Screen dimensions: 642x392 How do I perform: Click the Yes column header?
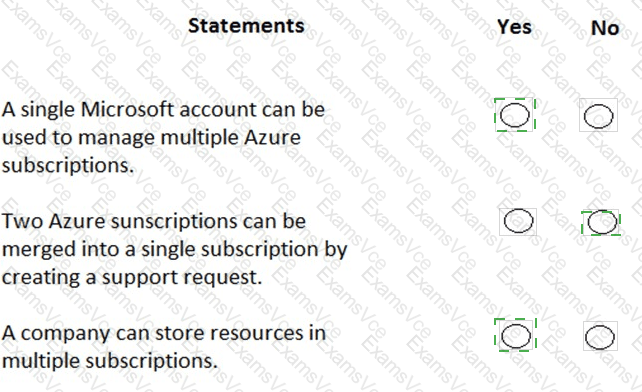[515, 27]
